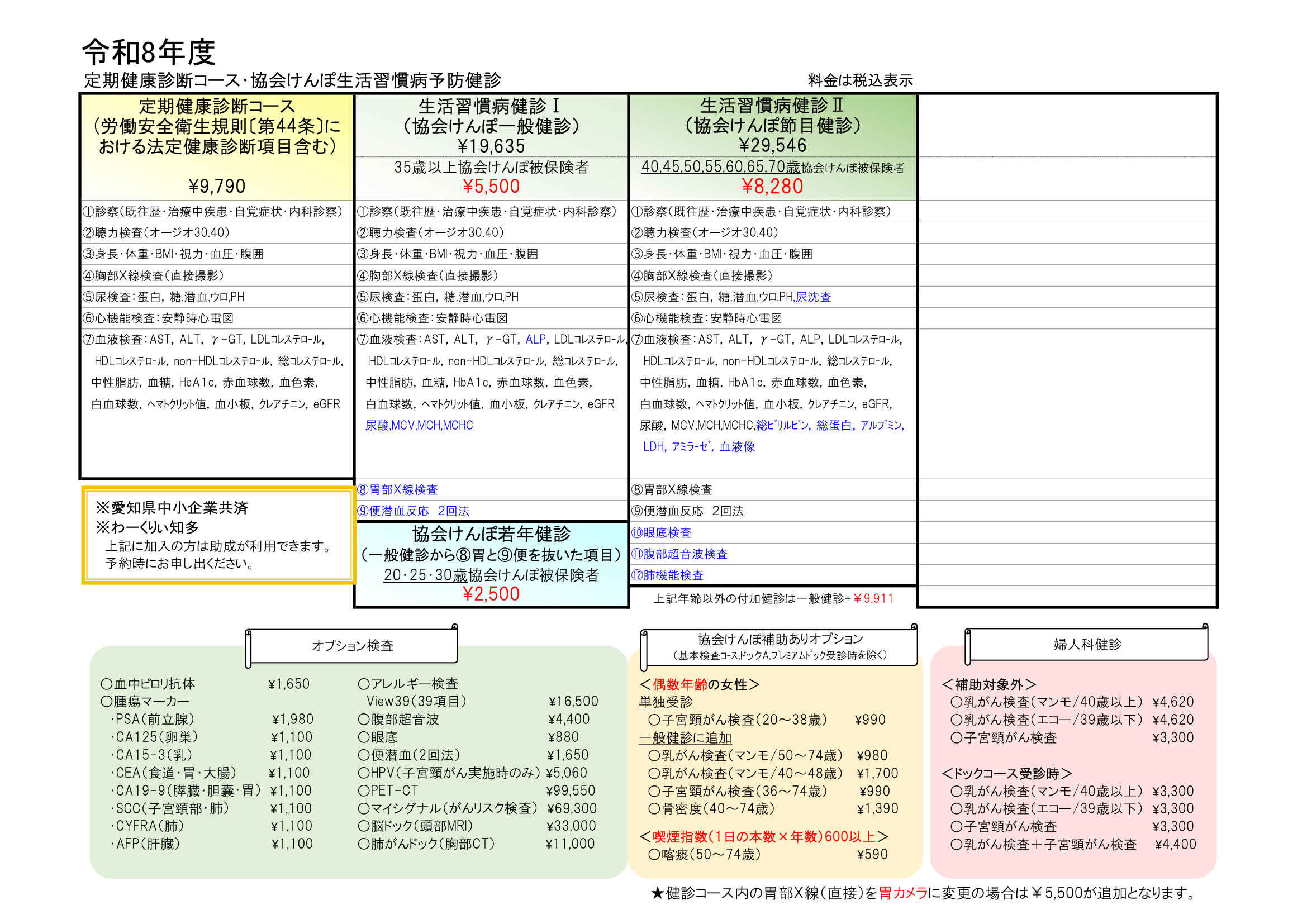
Task: Click '・CA125(卵巣)' marker row
Action: (211, 737)
